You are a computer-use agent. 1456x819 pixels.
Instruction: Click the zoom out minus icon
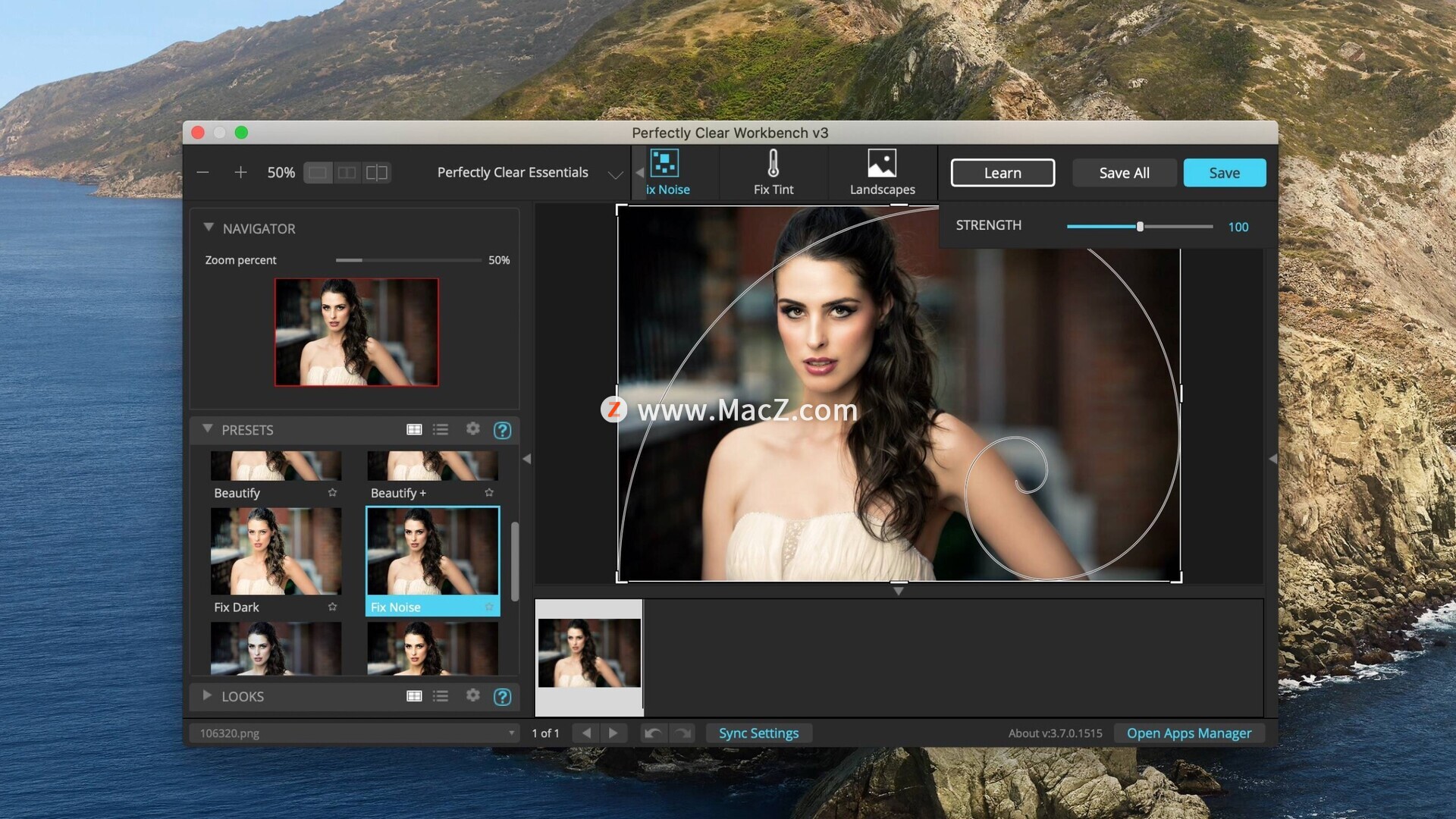[202, 173]
